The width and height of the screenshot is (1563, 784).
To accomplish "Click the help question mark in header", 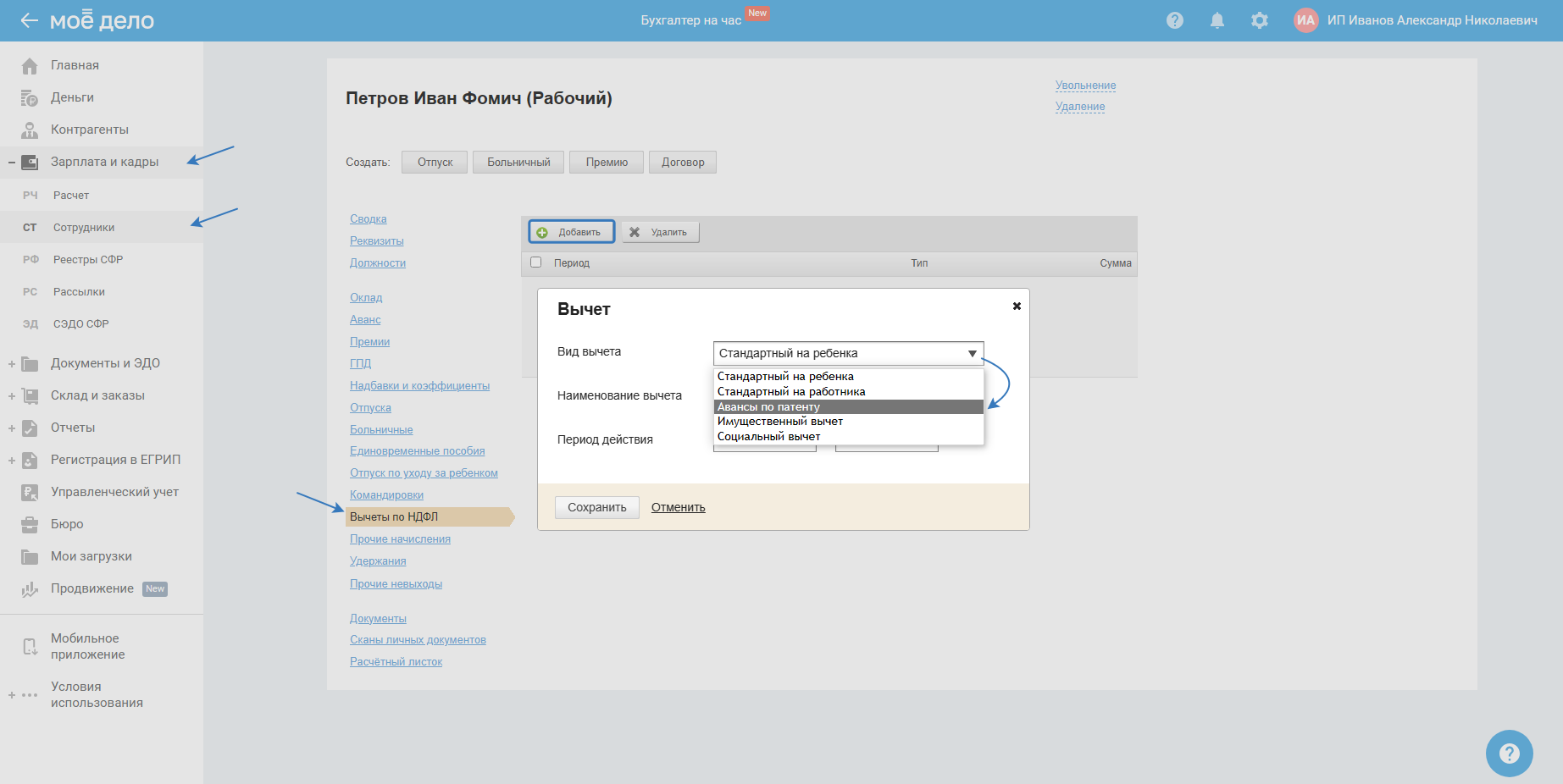I will (x=1174, y=20).
